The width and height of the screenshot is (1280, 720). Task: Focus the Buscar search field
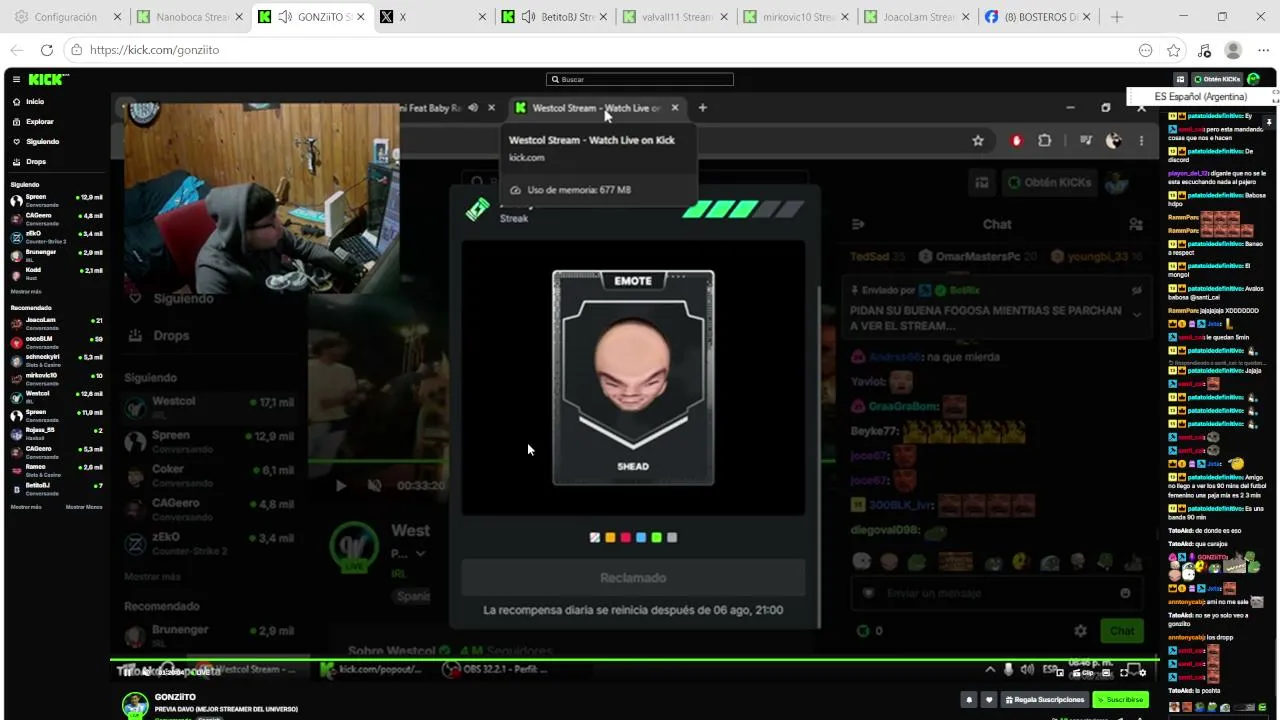pyautogui.click(x=640, y=79)
